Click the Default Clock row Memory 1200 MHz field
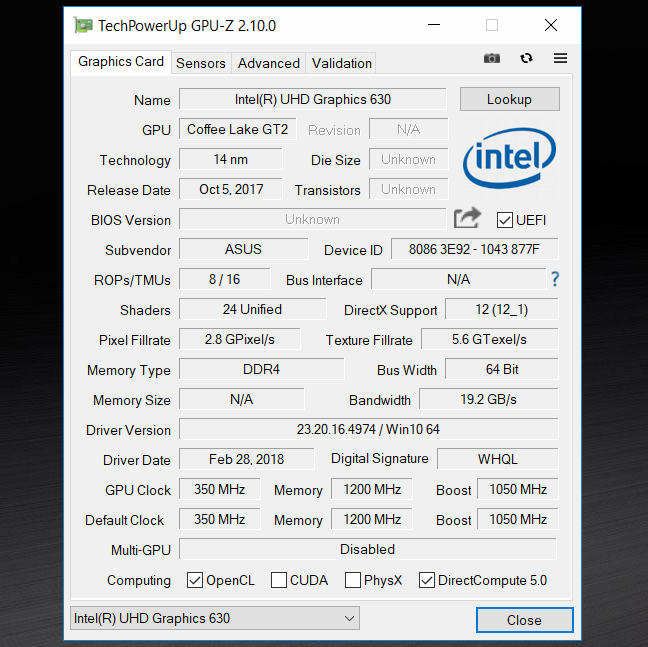Viewport: 648px width, 647px height. point(372,519)
